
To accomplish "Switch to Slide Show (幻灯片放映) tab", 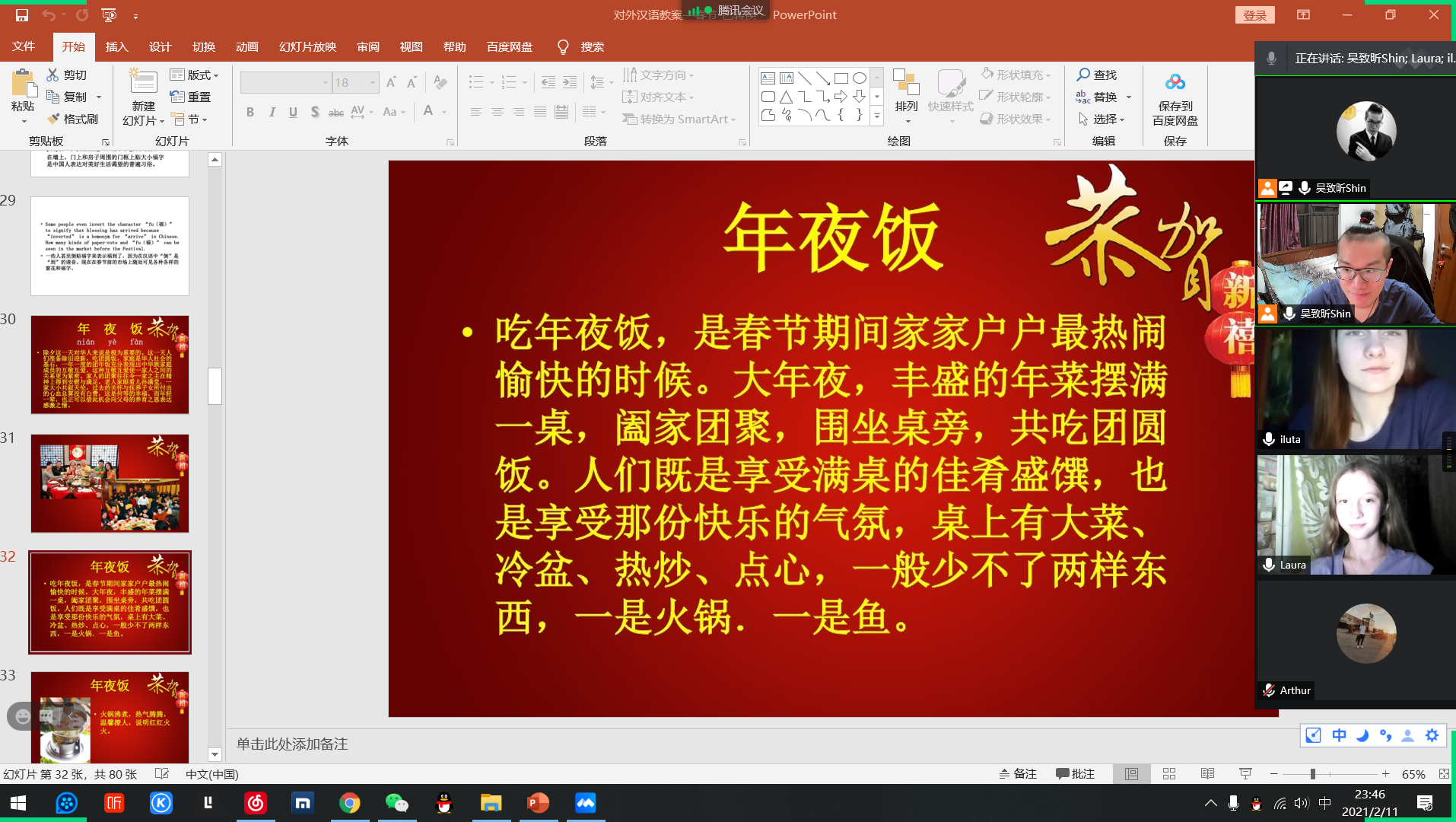I will 307,46.
